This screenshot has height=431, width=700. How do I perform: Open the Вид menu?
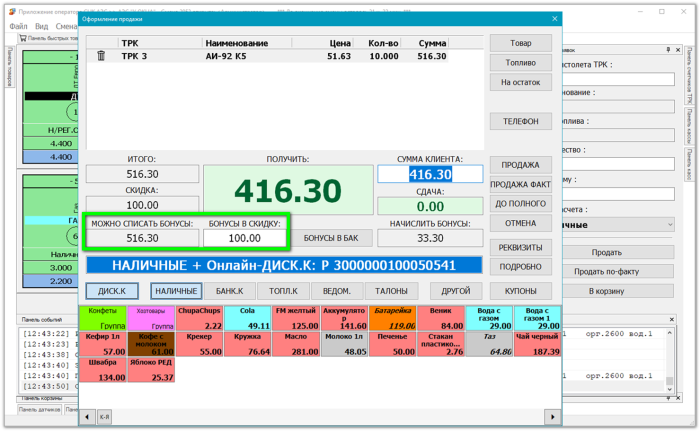[x=42, y=26]
